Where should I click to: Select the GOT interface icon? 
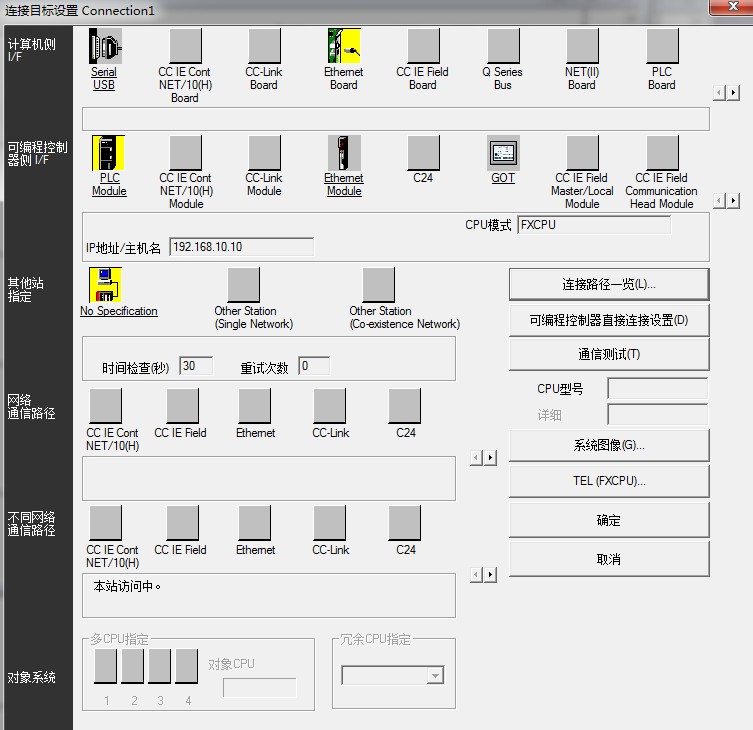point(503,153)
